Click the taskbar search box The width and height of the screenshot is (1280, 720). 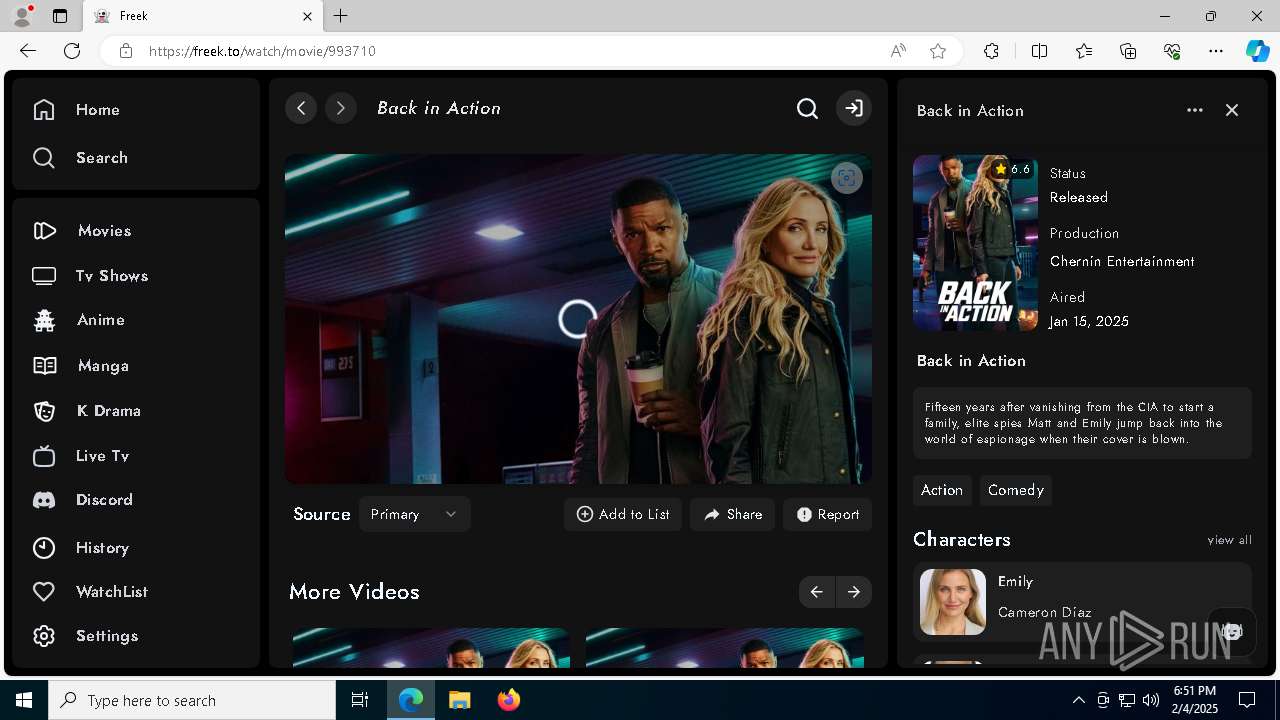click(192, 700)
